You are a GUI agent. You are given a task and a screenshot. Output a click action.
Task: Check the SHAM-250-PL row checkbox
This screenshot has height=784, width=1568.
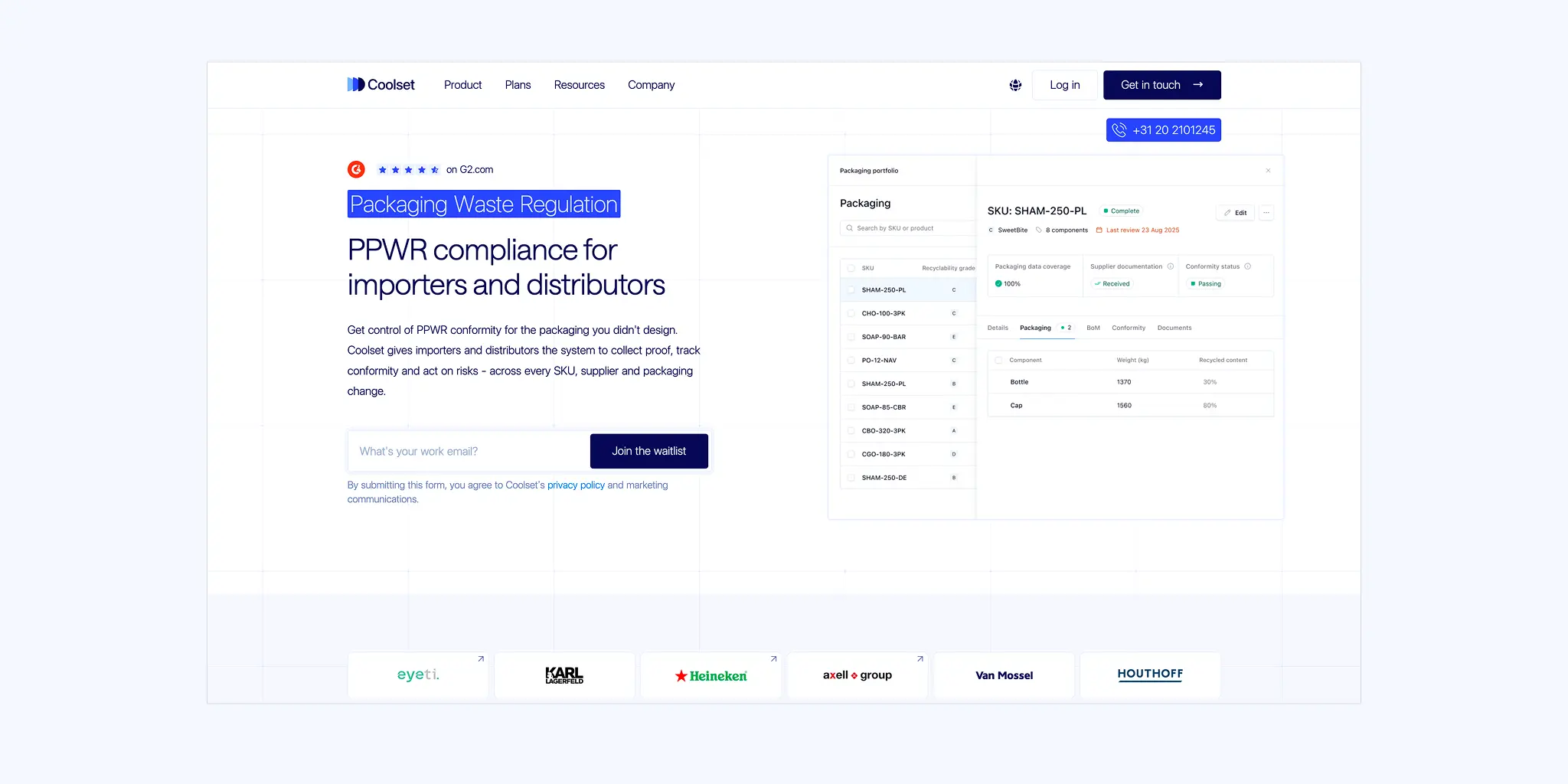[851, 289]
